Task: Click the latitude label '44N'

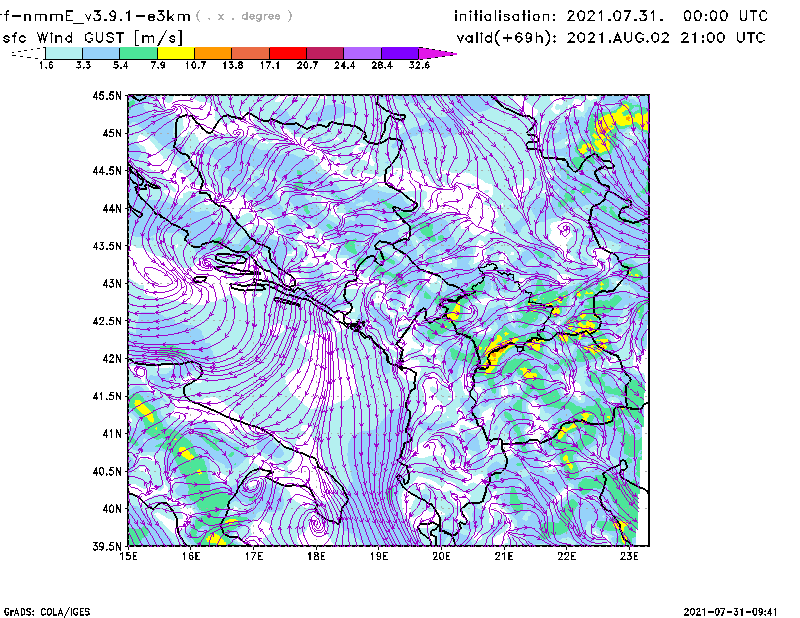Action: 112,208
